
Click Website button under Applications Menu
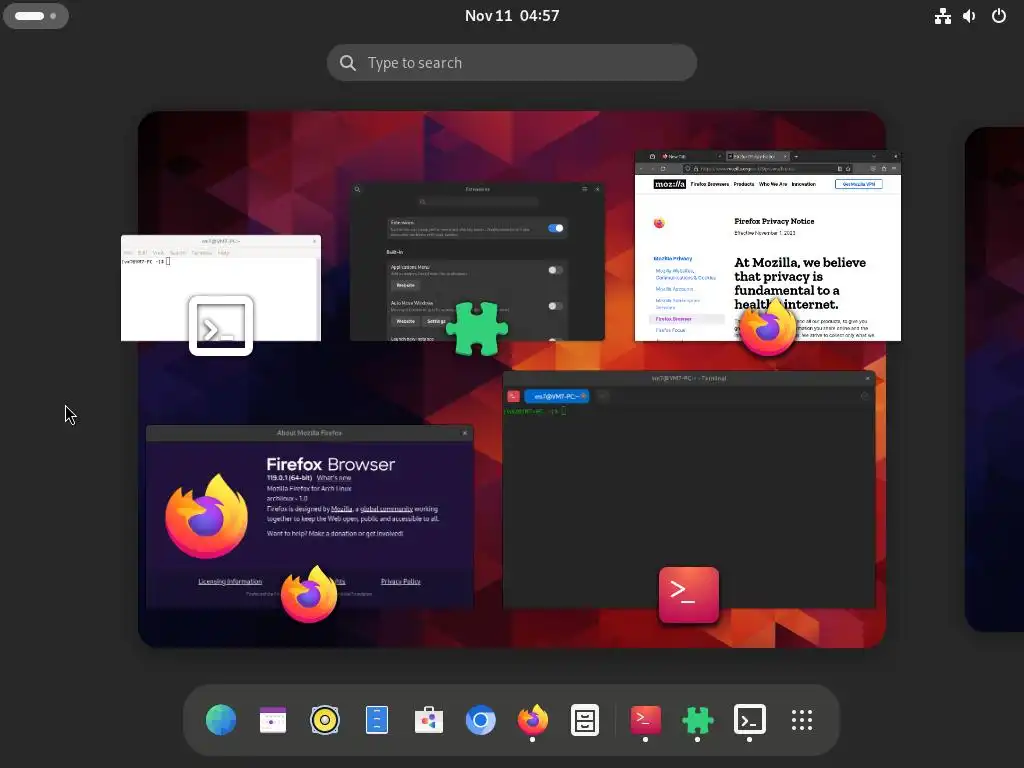click(x=406, y=285)
